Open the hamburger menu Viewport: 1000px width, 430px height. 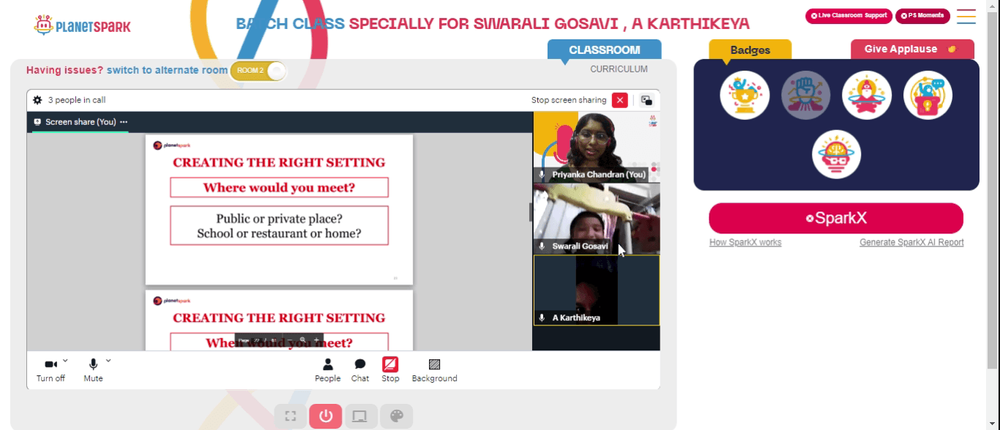966,16
